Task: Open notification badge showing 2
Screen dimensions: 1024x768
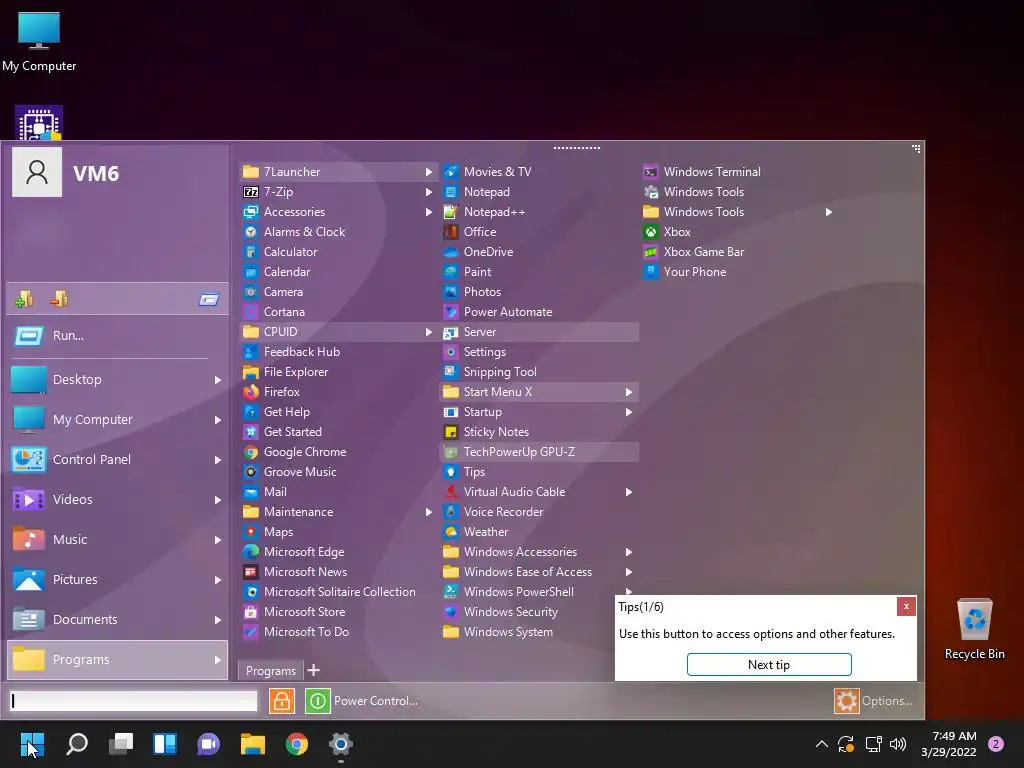Action: click(996, 744)
